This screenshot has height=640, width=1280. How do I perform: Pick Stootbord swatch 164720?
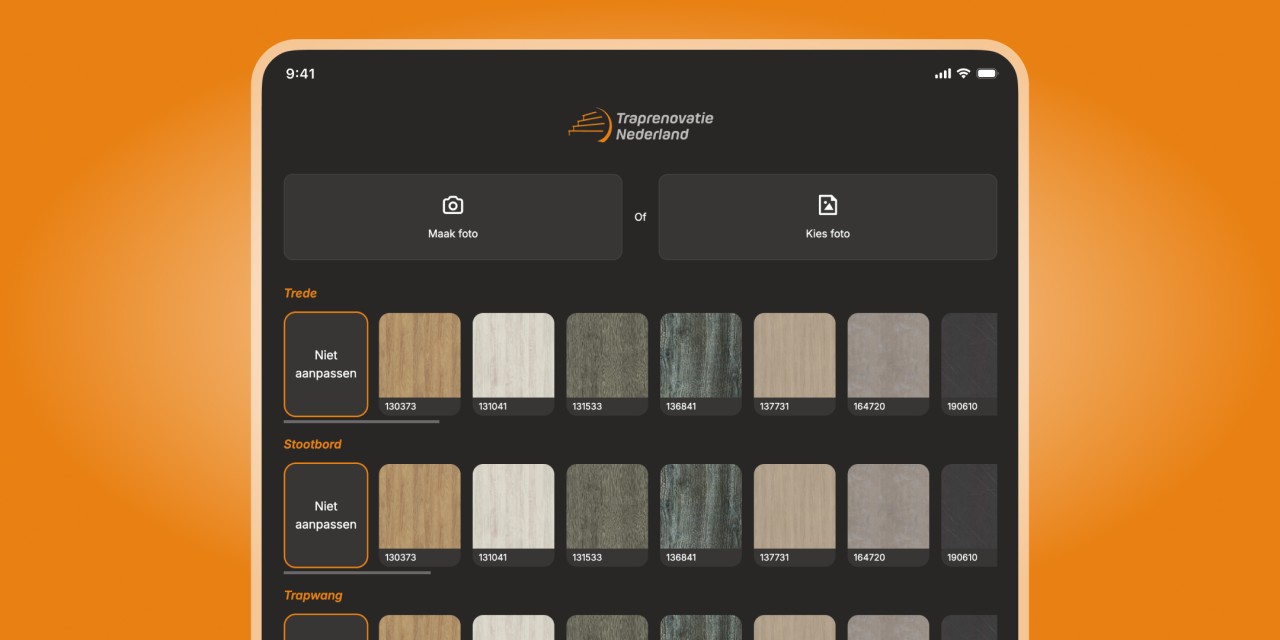tap(889, 515)
